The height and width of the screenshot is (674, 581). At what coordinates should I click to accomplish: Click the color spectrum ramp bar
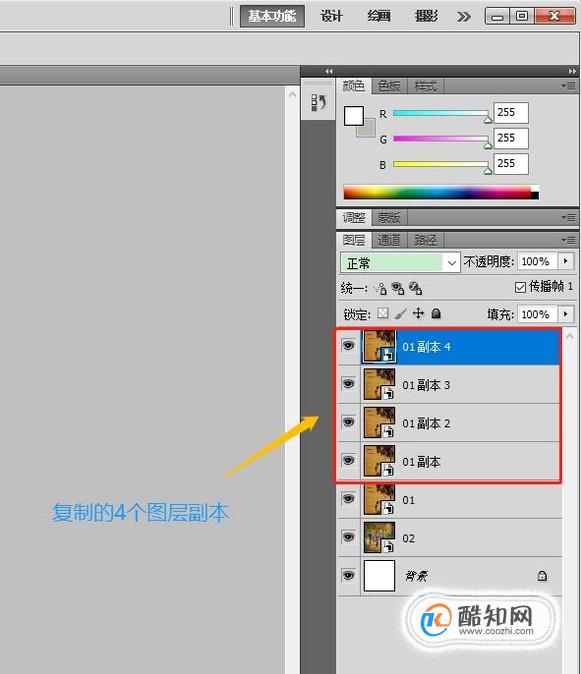tap(441, 192)
